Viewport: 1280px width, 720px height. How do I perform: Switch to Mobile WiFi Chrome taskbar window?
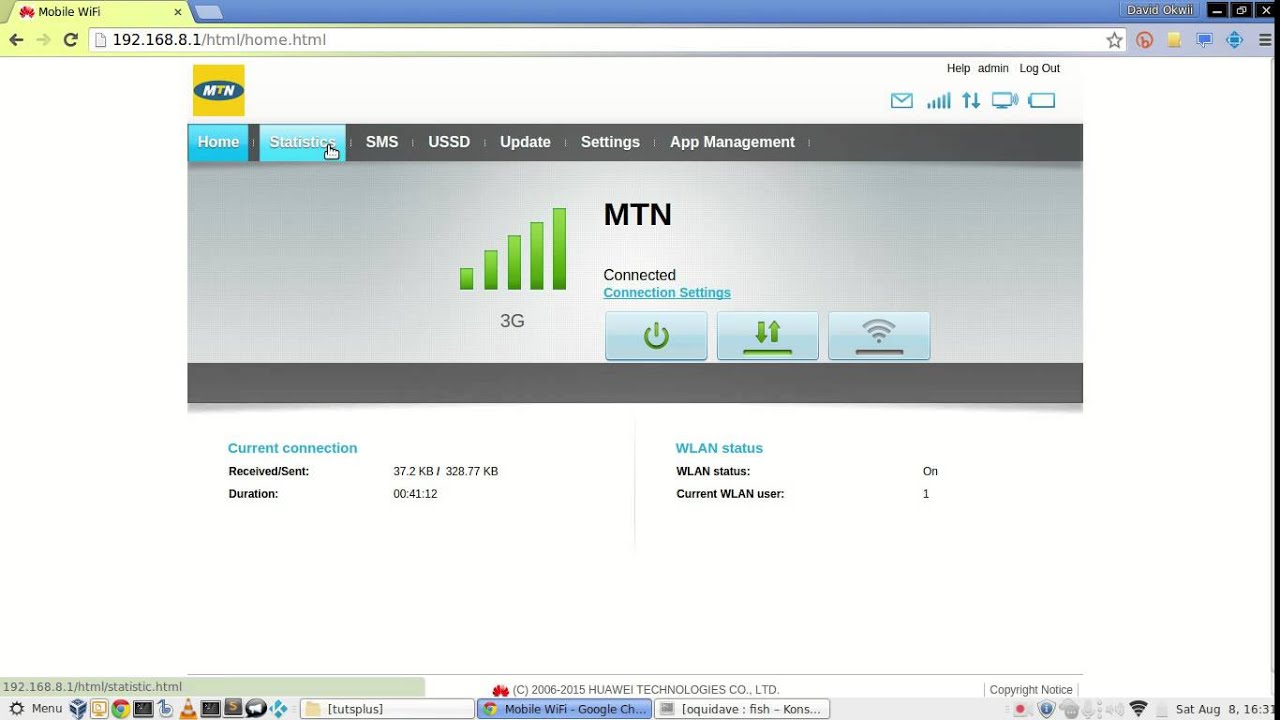[565, 709]
